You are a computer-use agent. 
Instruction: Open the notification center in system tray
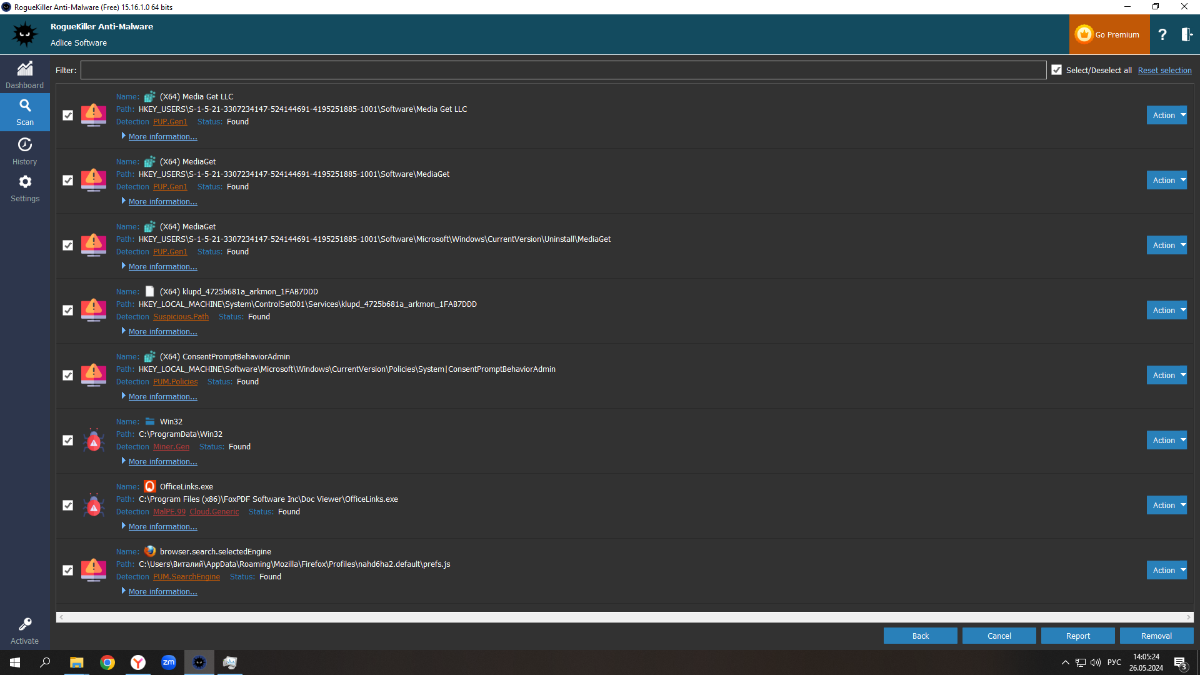1180,662
